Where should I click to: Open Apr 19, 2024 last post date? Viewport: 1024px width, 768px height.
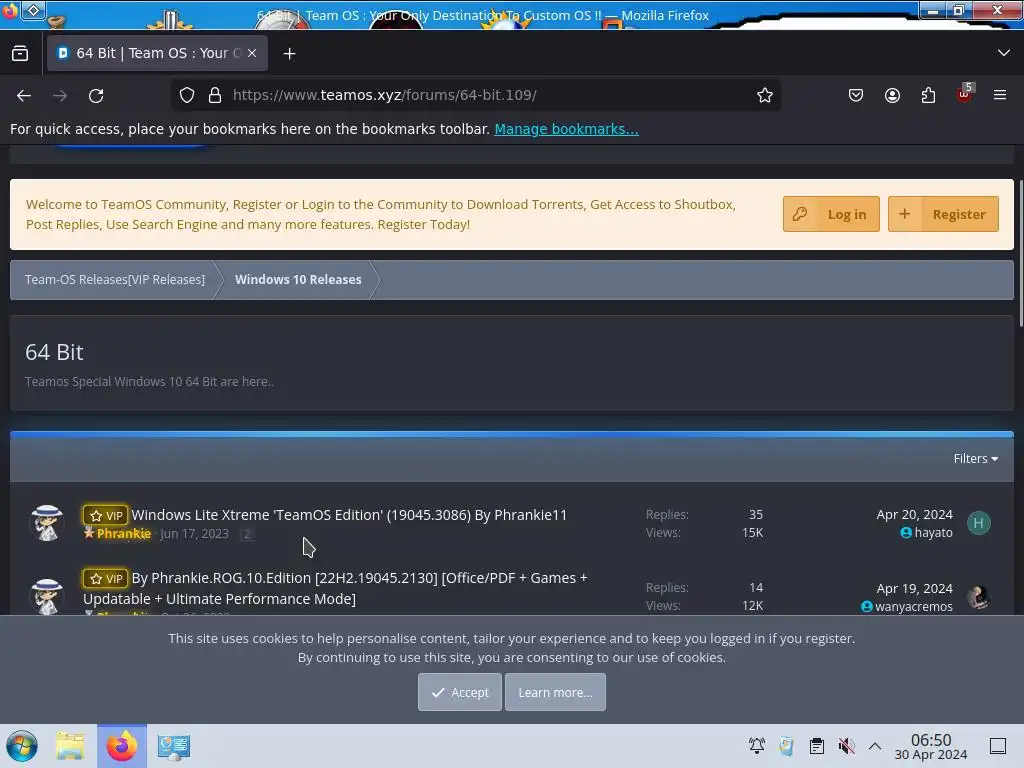coord(914,588)
